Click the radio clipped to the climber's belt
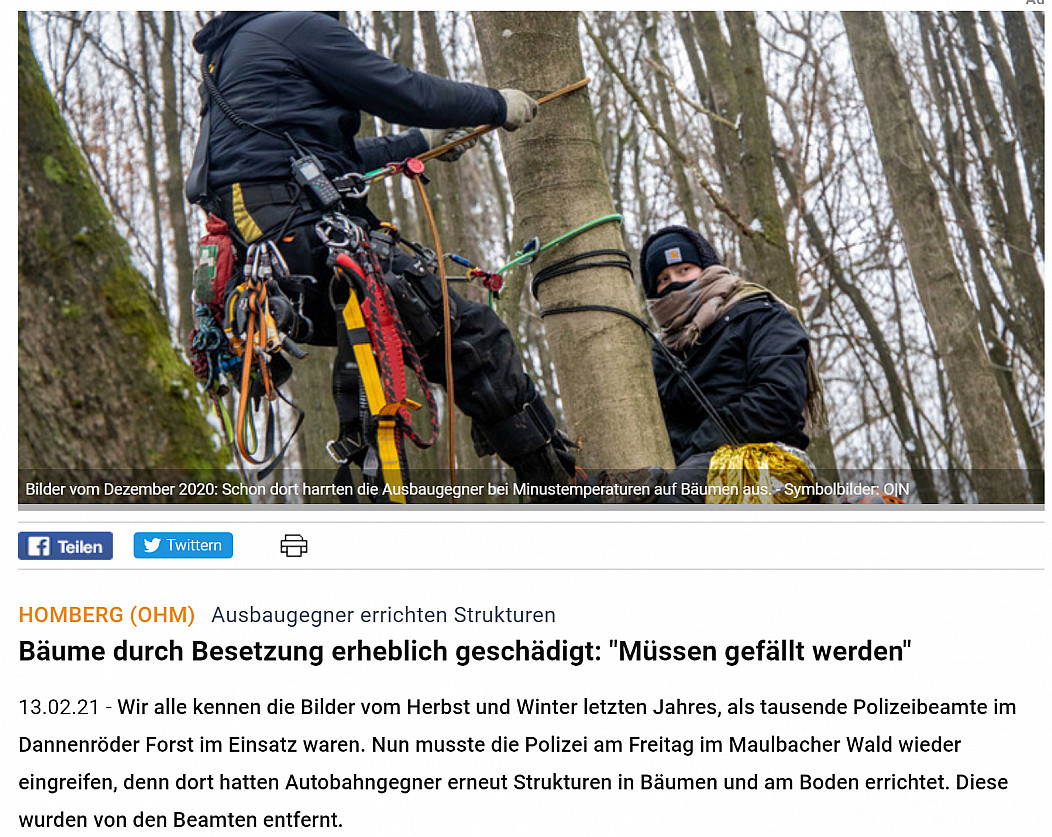The image size is (1052, 837). click(x=314, y=178)
